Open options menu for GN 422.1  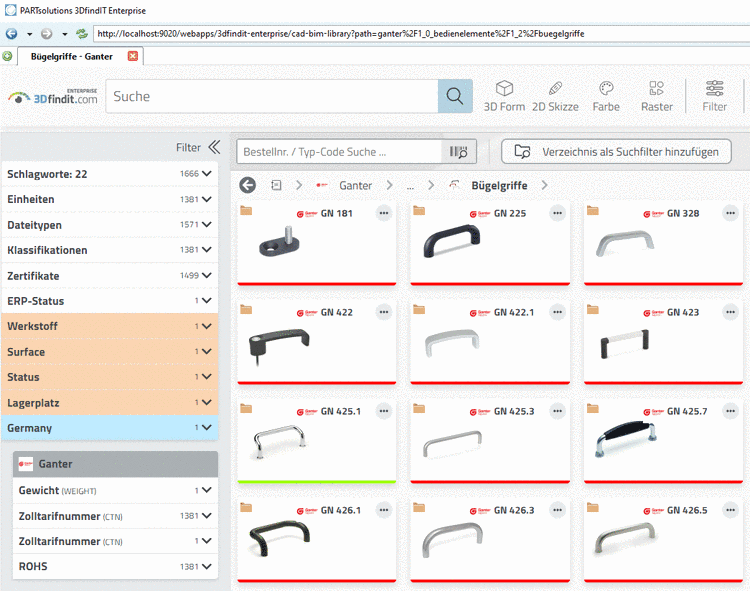(x=557, y=312)
